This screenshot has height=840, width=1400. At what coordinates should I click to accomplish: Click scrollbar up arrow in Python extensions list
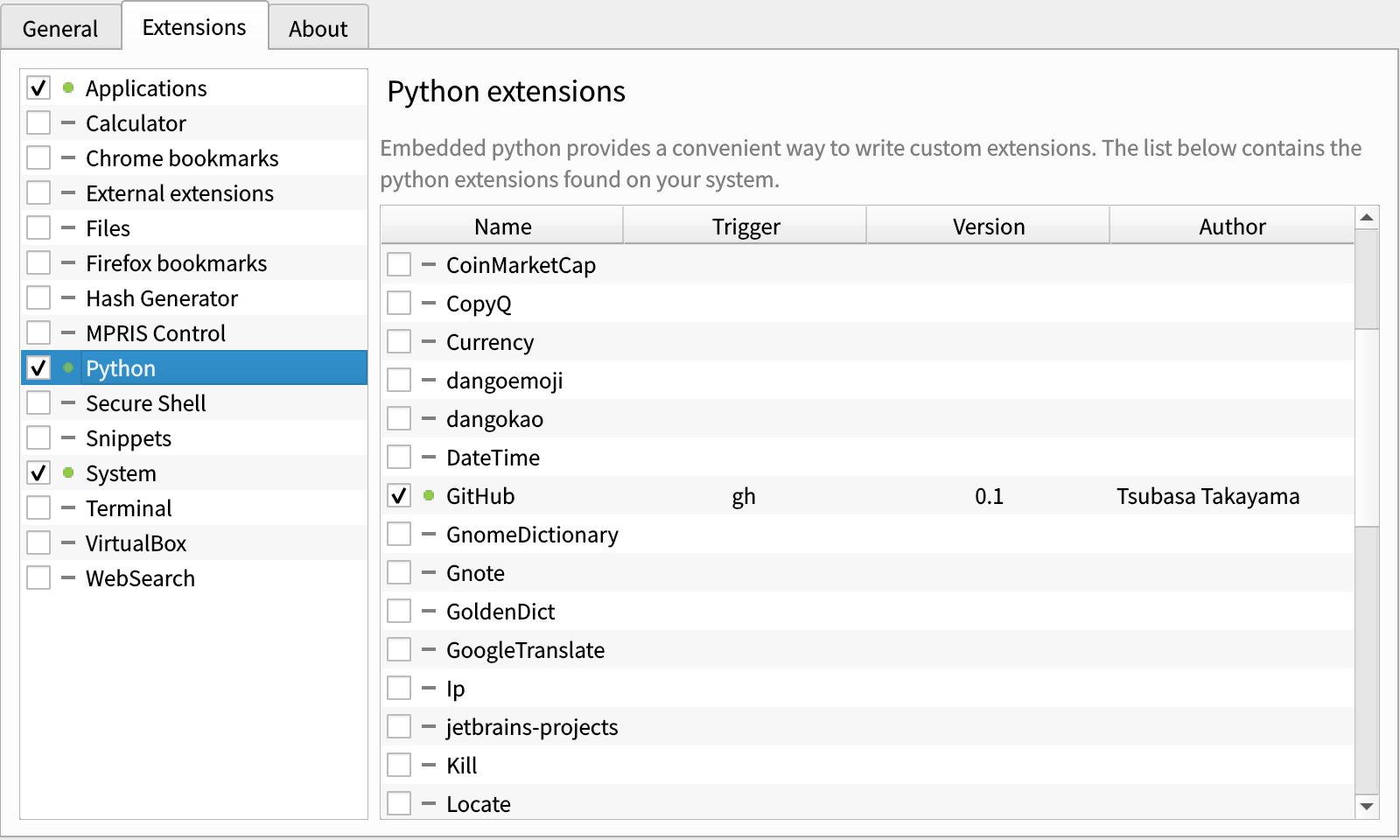click(1367, 217)
